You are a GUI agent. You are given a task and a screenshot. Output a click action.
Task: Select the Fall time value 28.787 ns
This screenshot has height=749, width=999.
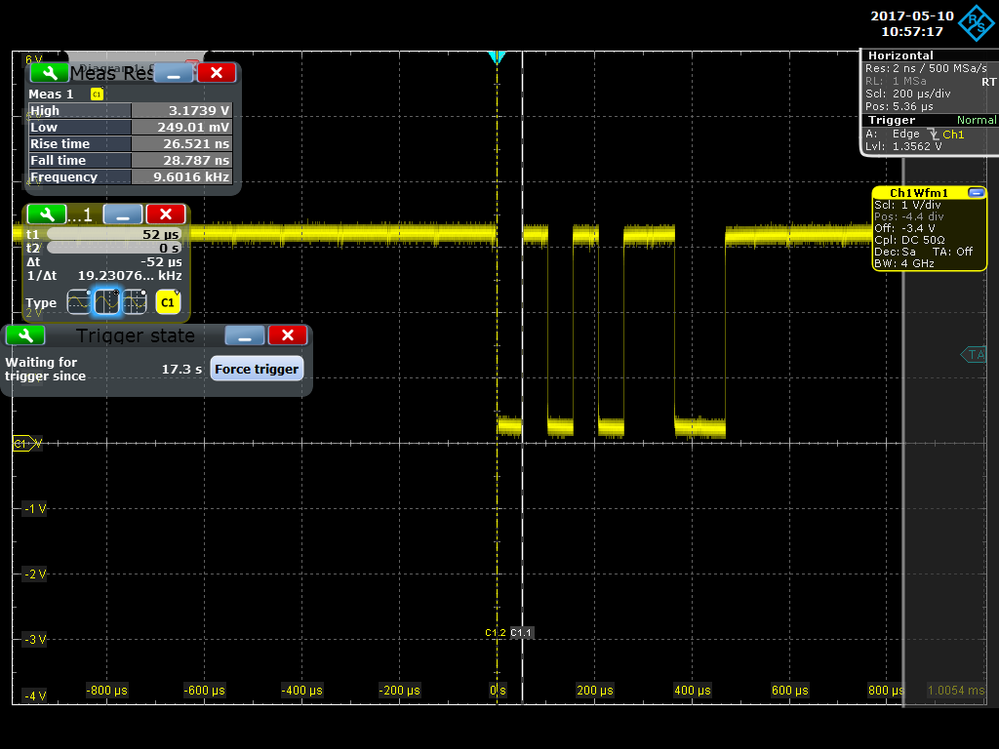(182, 160)
